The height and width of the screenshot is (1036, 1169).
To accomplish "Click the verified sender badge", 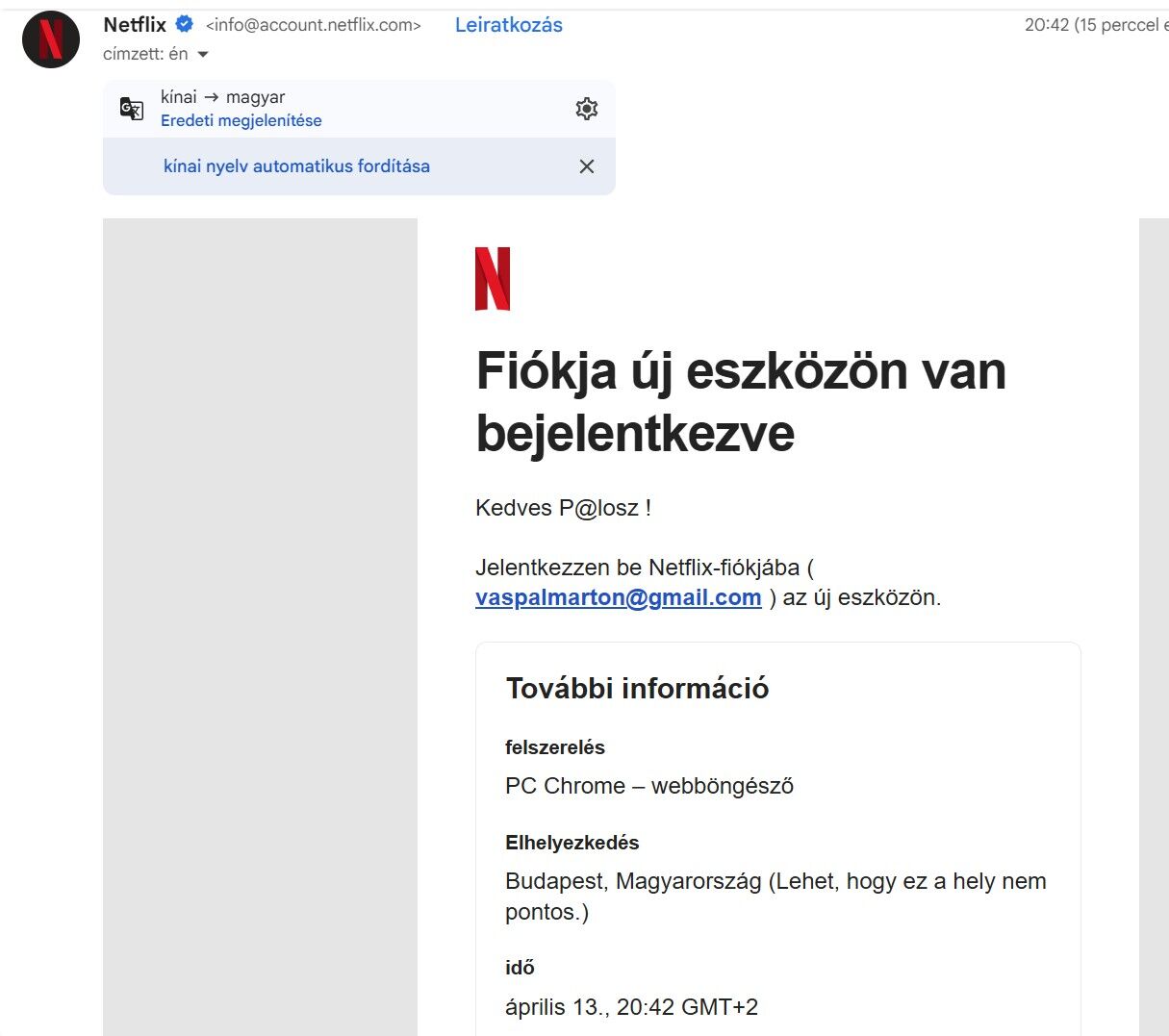I will pyautogui.click(x=185, y=24).
